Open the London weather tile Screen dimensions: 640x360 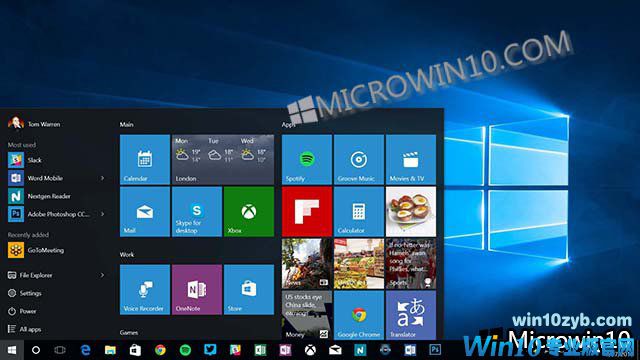click(223, 160)
